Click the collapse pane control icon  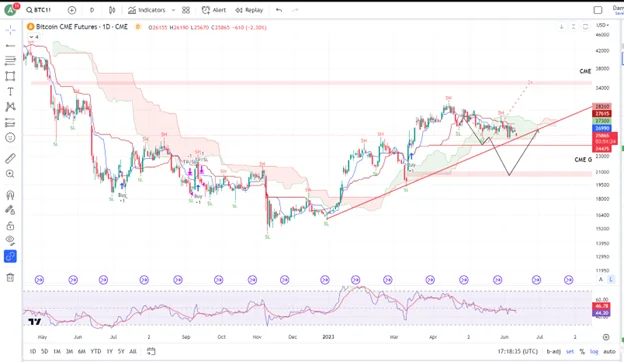coord(573,27)
